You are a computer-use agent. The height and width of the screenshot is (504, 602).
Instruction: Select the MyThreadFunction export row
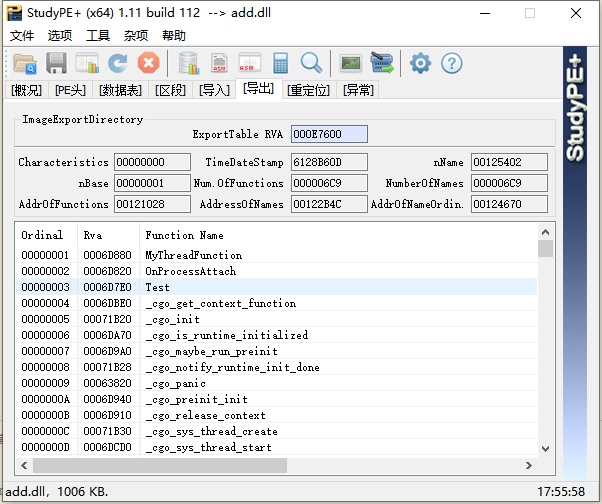pyautogui.click(x=276, y=255)
